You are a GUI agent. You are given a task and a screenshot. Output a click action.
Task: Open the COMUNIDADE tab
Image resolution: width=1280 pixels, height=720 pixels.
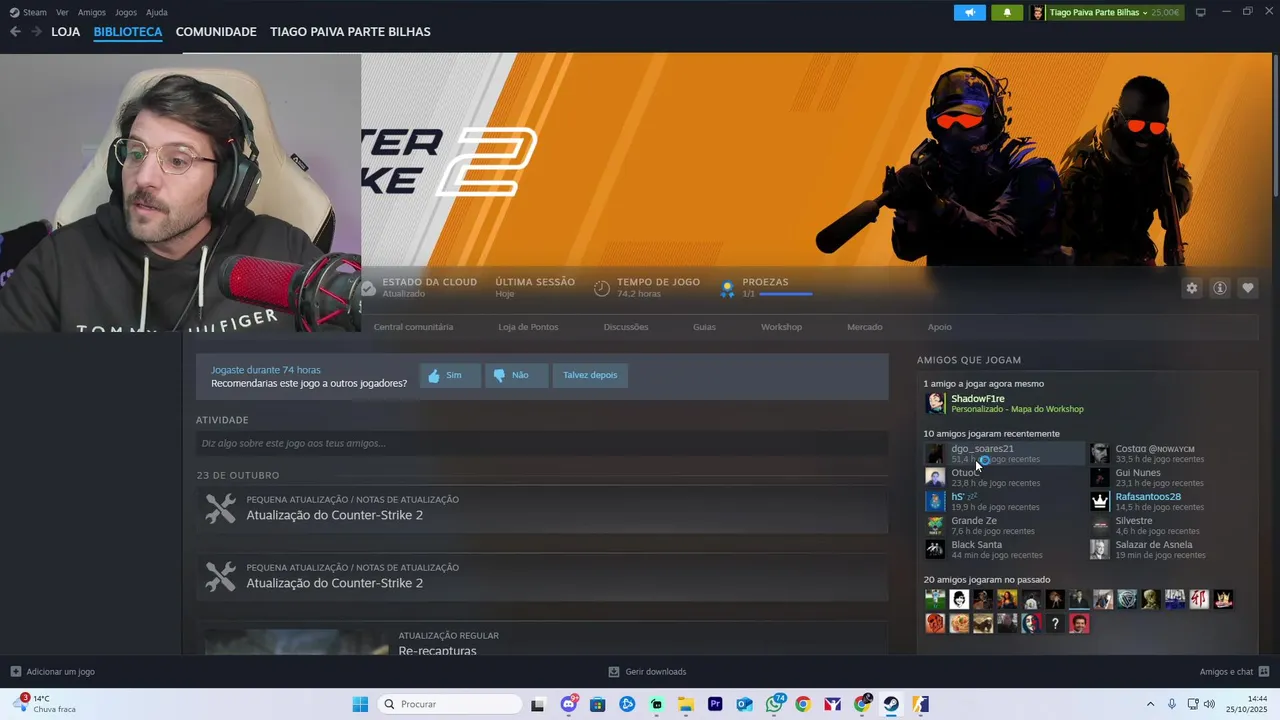(x=216, y=32)
